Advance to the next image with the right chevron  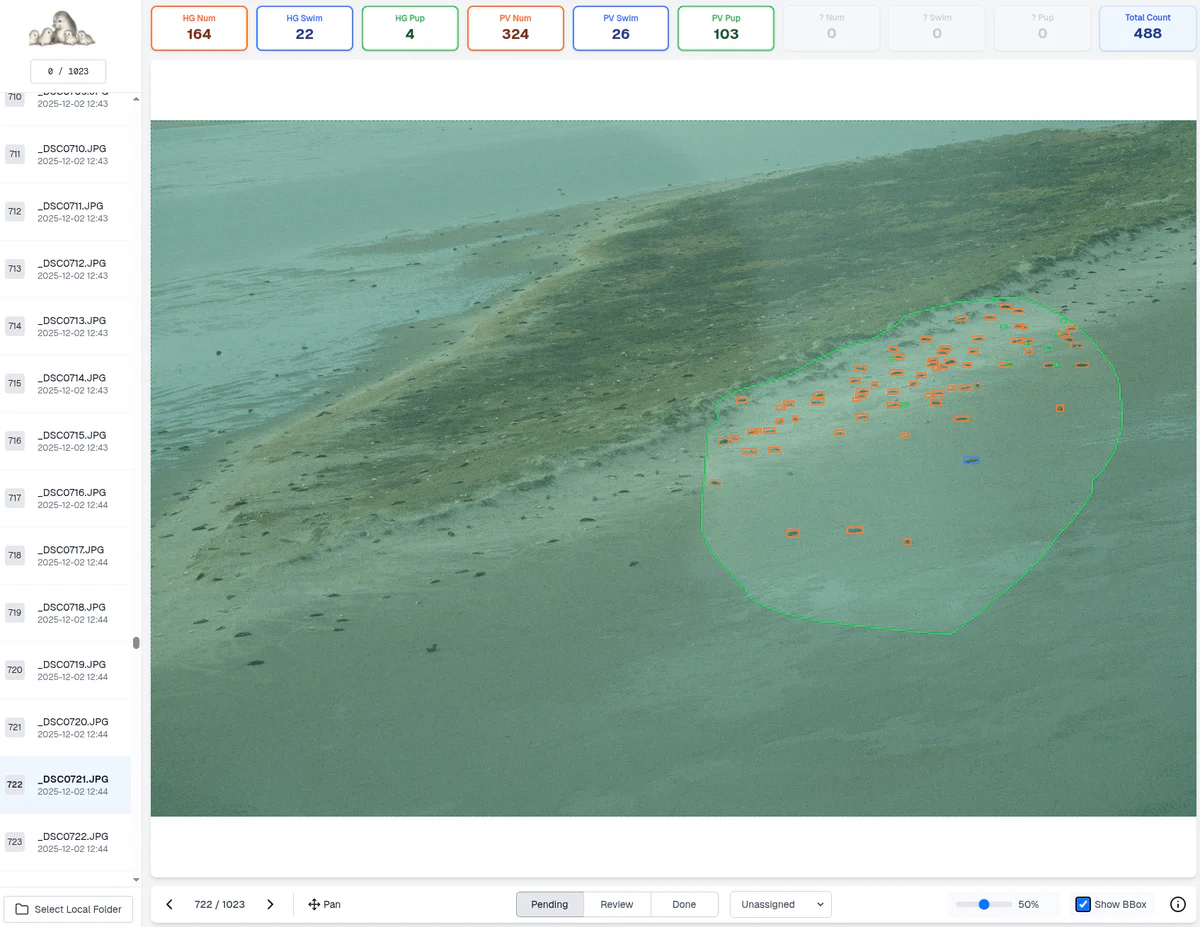(x=270, y=904)
